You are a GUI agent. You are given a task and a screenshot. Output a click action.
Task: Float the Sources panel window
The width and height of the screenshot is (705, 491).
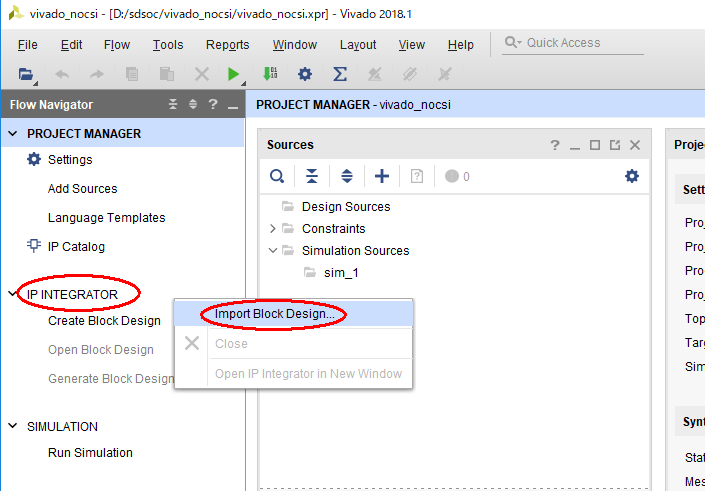tap(615, 145)
